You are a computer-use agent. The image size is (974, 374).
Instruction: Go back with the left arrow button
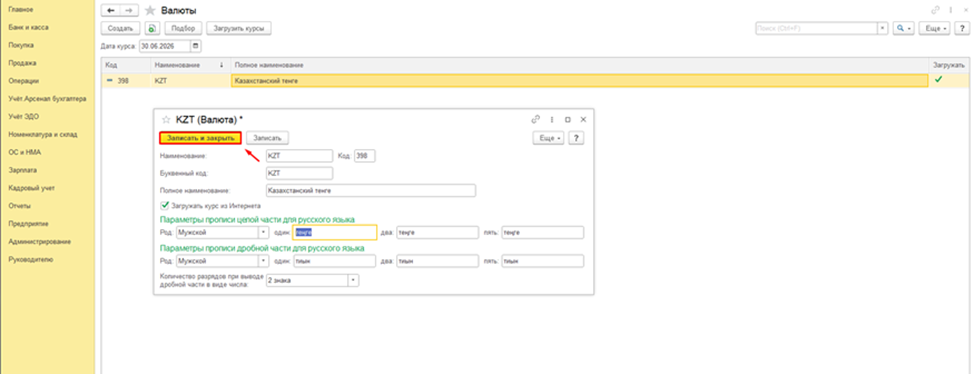coord(111,11)
